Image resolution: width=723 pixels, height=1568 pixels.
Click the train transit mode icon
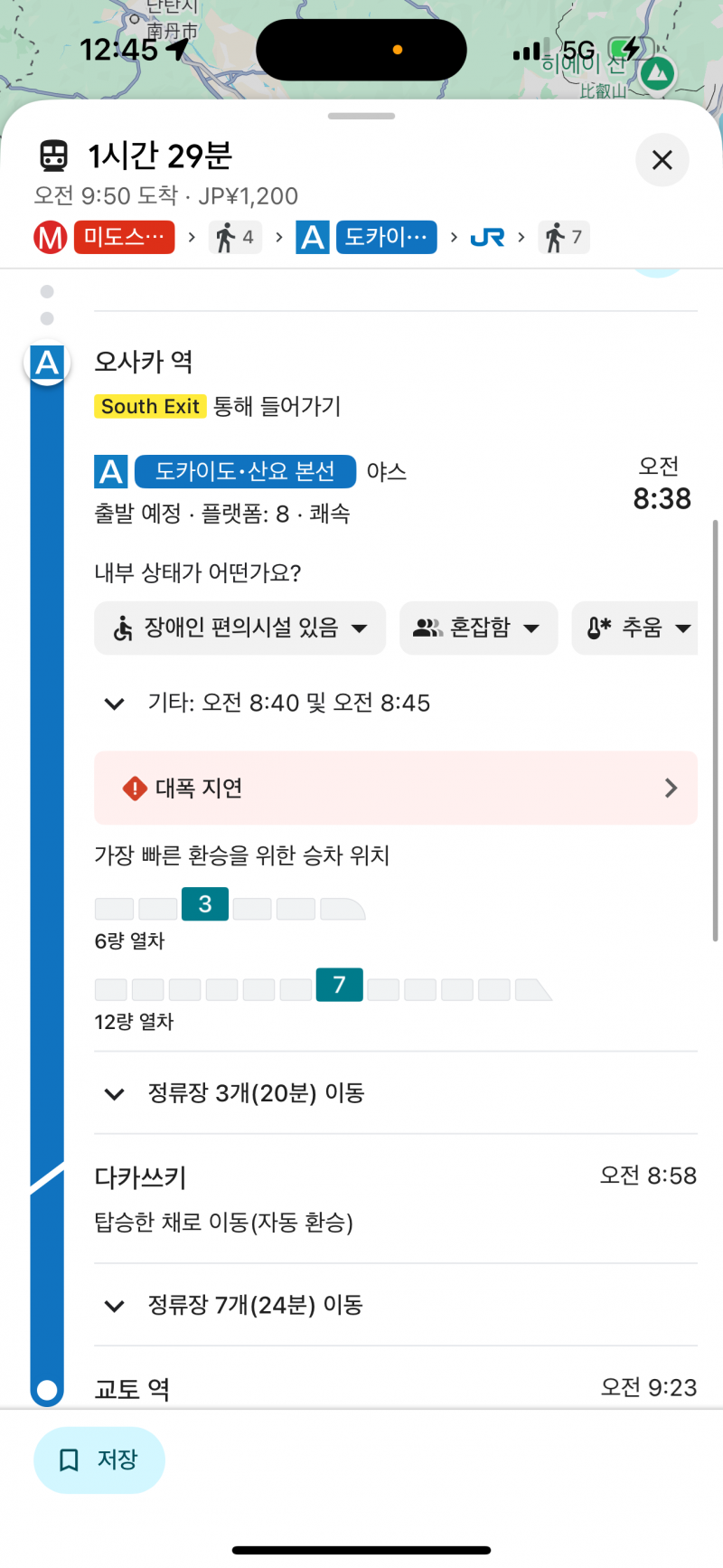(54, 156)
